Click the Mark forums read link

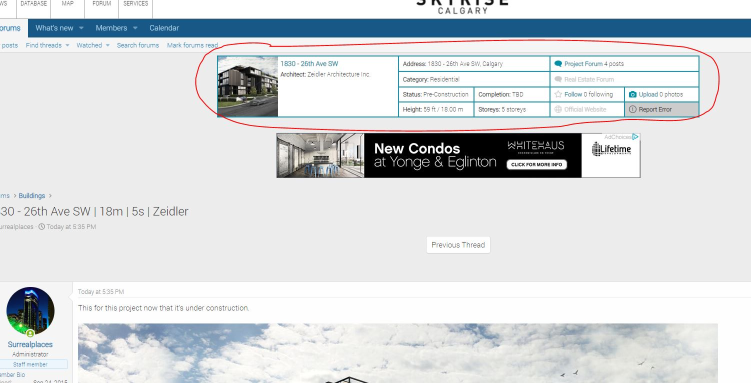point(192,45)
